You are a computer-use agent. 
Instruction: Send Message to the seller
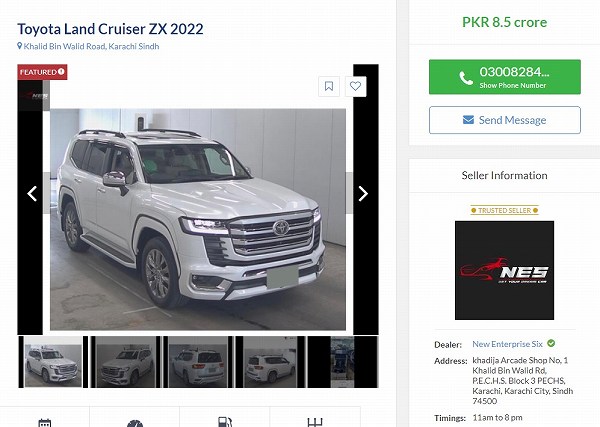click(x=505, y=120)
